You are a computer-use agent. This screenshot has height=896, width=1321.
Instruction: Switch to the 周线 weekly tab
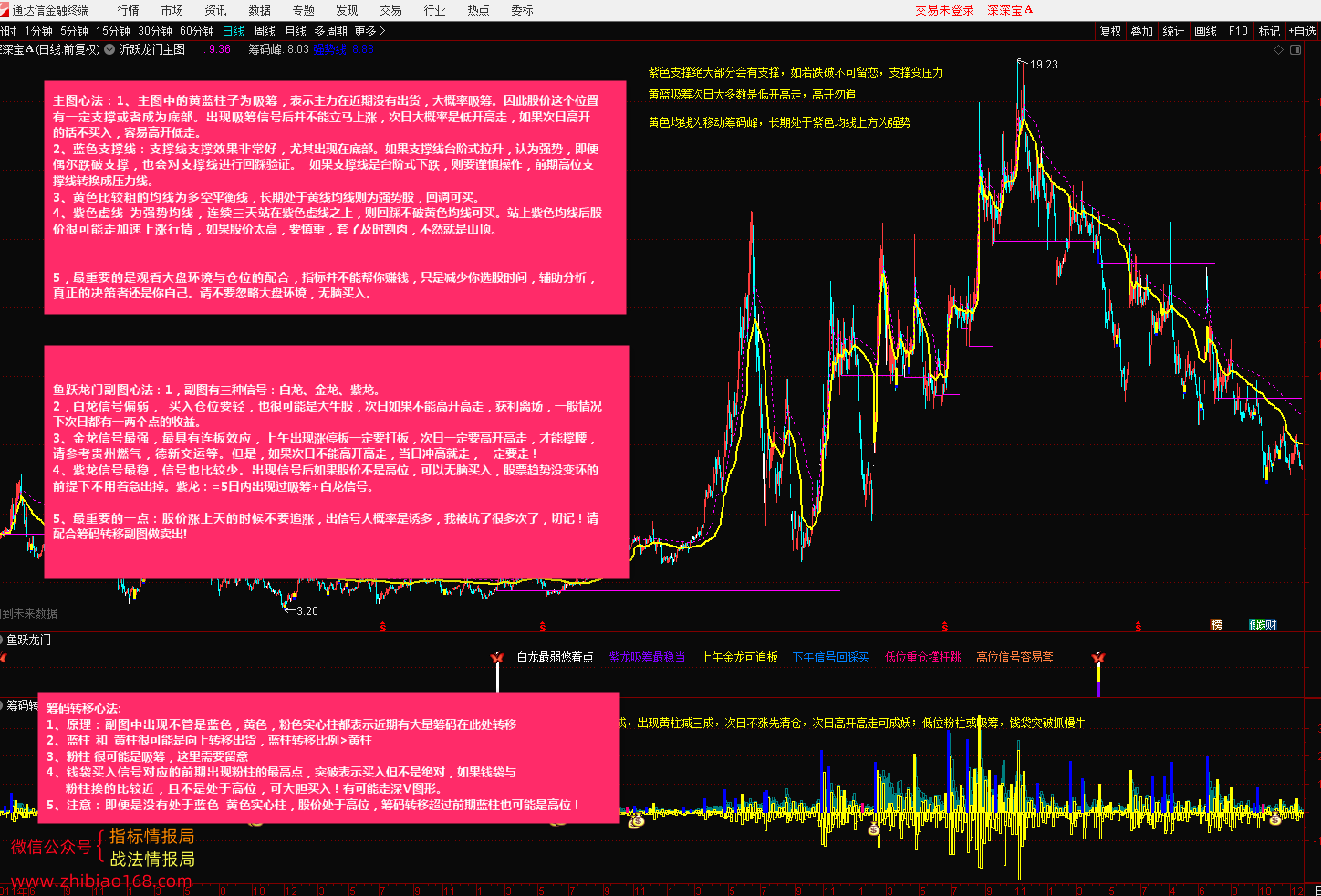click(265, 31)
